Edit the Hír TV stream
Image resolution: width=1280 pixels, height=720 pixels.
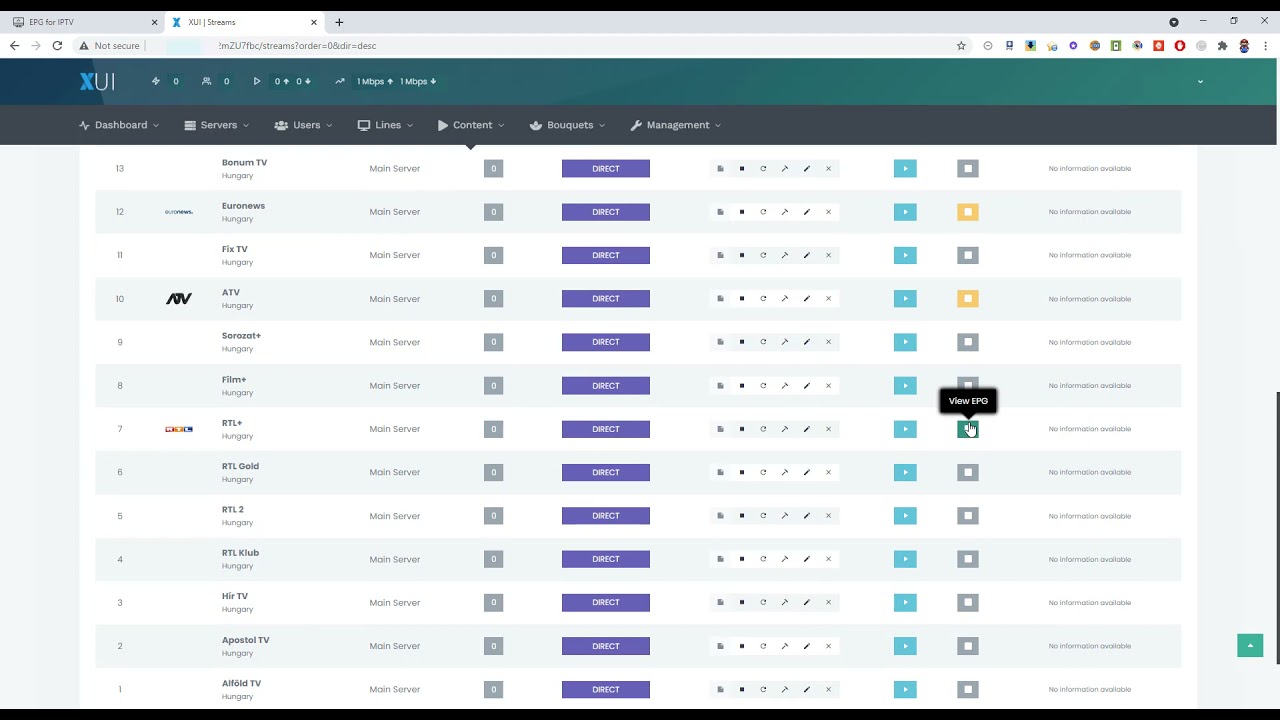(x=806, y=603)
